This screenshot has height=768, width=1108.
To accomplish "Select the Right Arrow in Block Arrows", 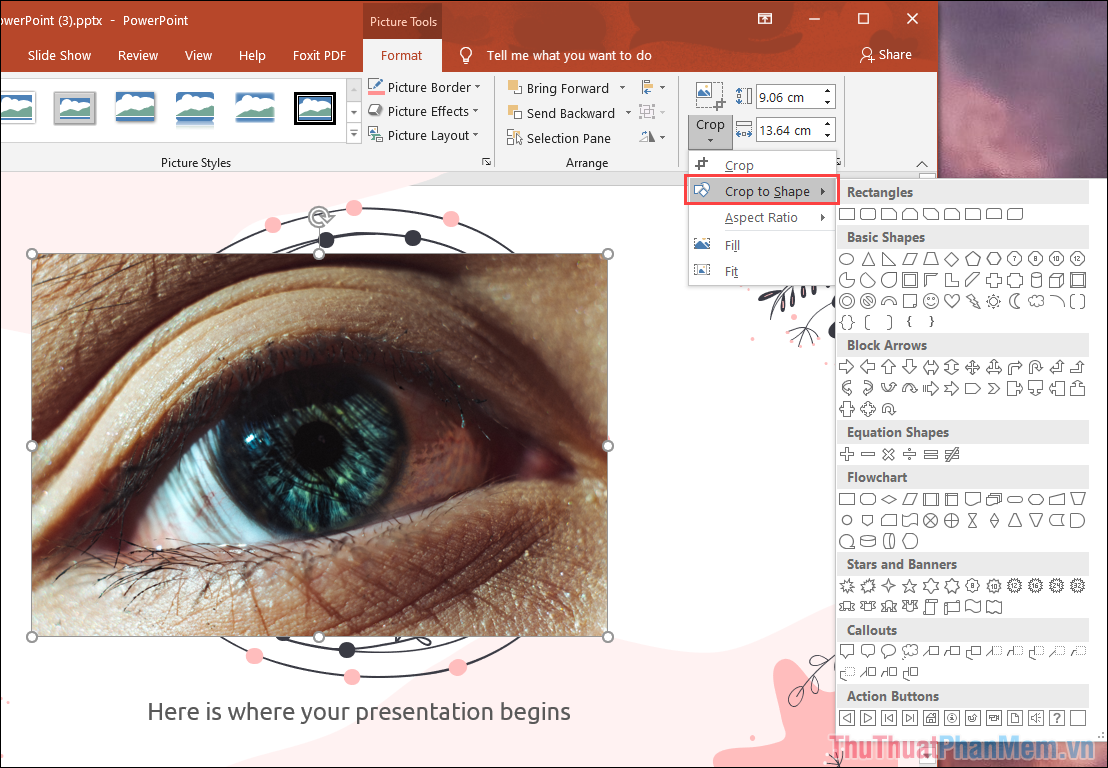I will [x=847, y=366].
